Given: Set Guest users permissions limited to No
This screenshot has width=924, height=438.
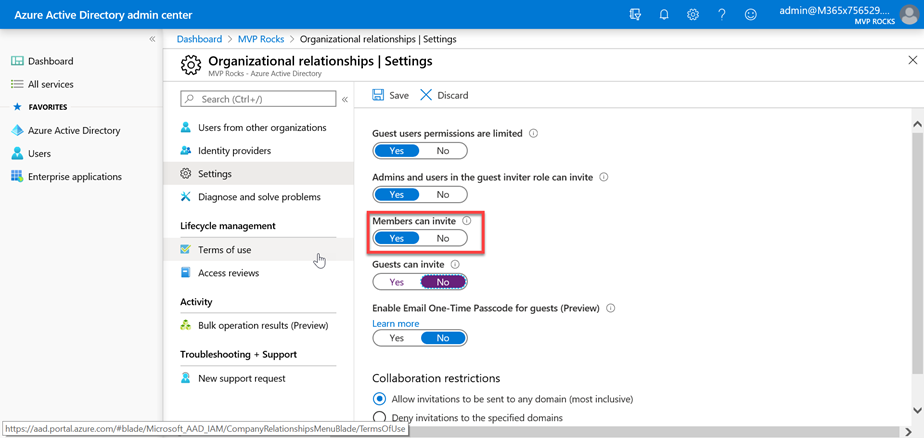Looking at the screenshot, I should coord(443,150).
